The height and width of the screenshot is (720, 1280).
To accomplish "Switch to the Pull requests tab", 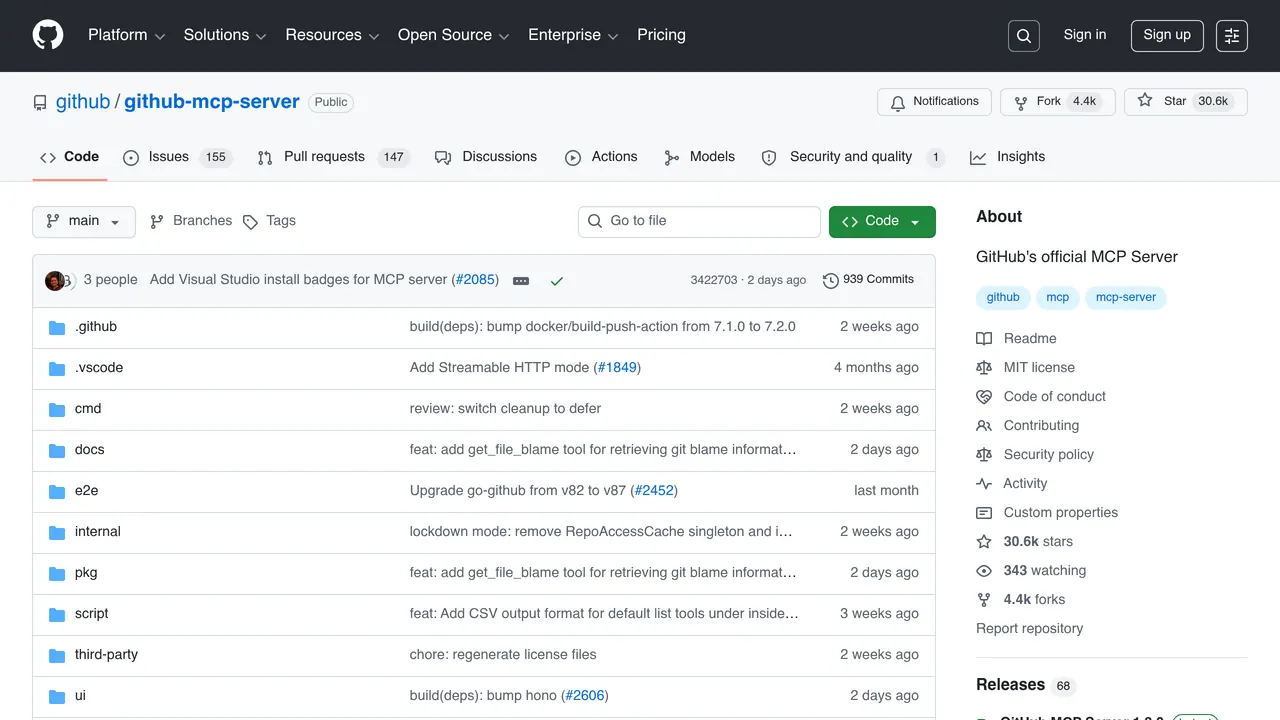I will click(333, 157).
